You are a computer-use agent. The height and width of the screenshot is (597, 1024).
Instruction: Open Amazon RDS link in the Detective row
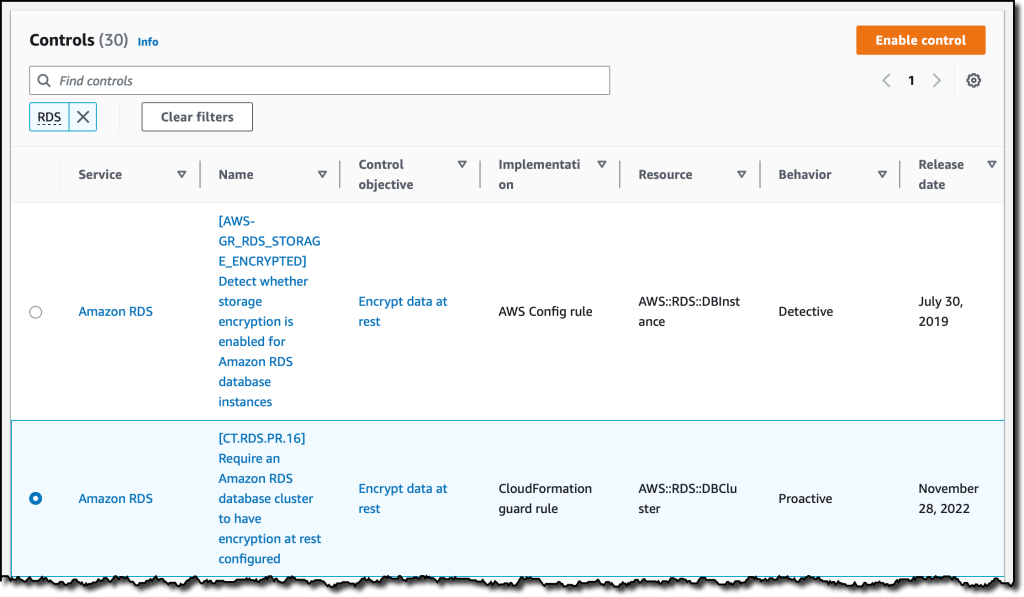(x=116, y=312)
